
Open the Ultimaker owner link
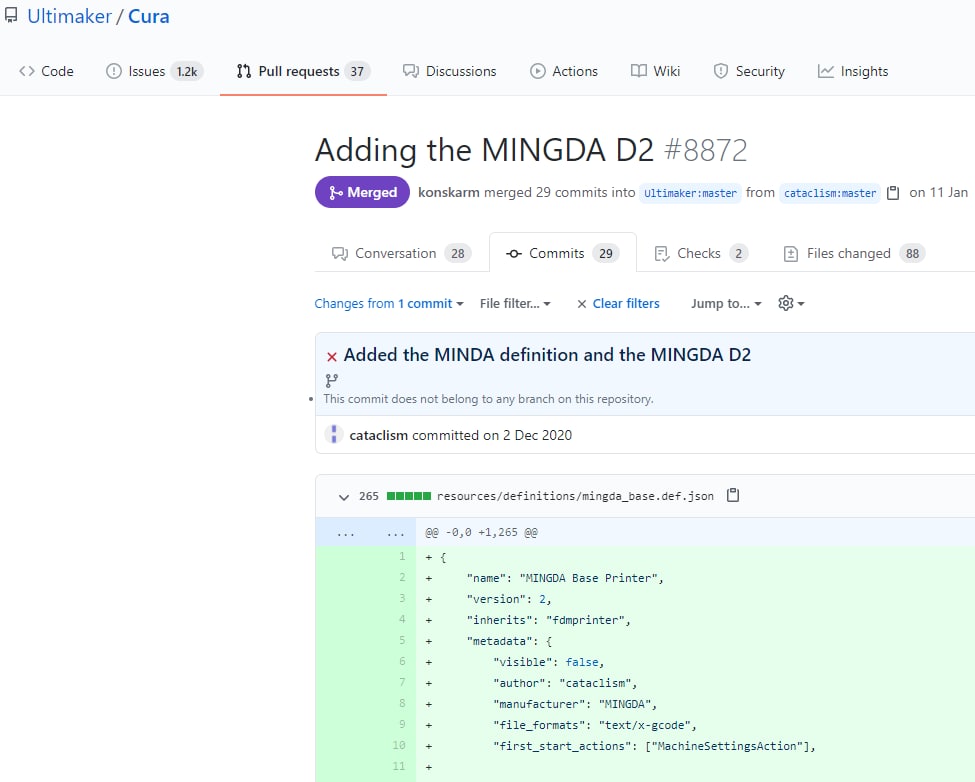pos(69,17)
